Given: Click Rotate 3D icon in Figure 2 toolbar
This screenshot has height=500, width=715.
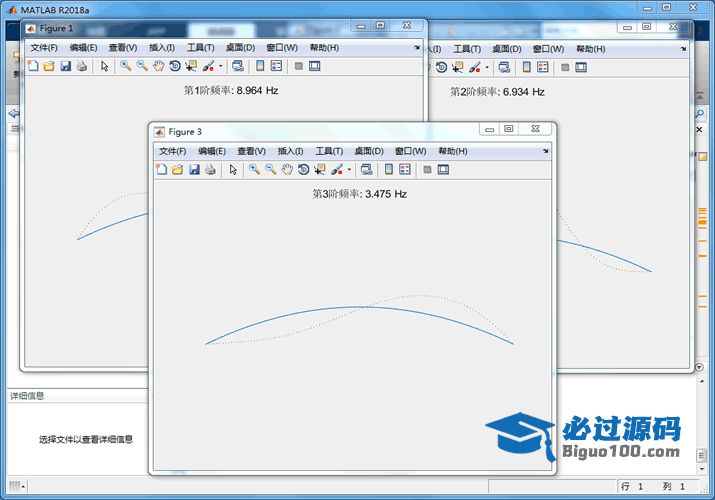Looking at the screenshot, I should click(x=441, y=67).
